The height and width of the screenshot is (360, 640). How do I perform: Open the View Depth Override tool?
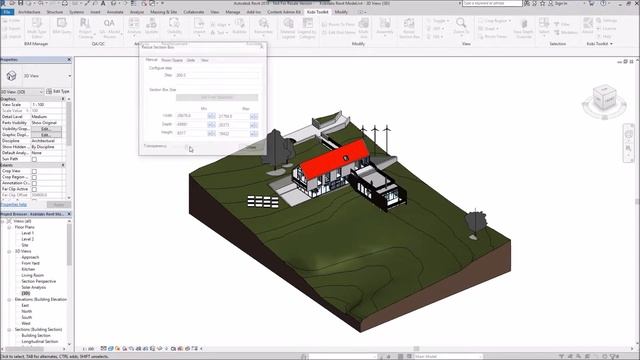tap(523, 28)
